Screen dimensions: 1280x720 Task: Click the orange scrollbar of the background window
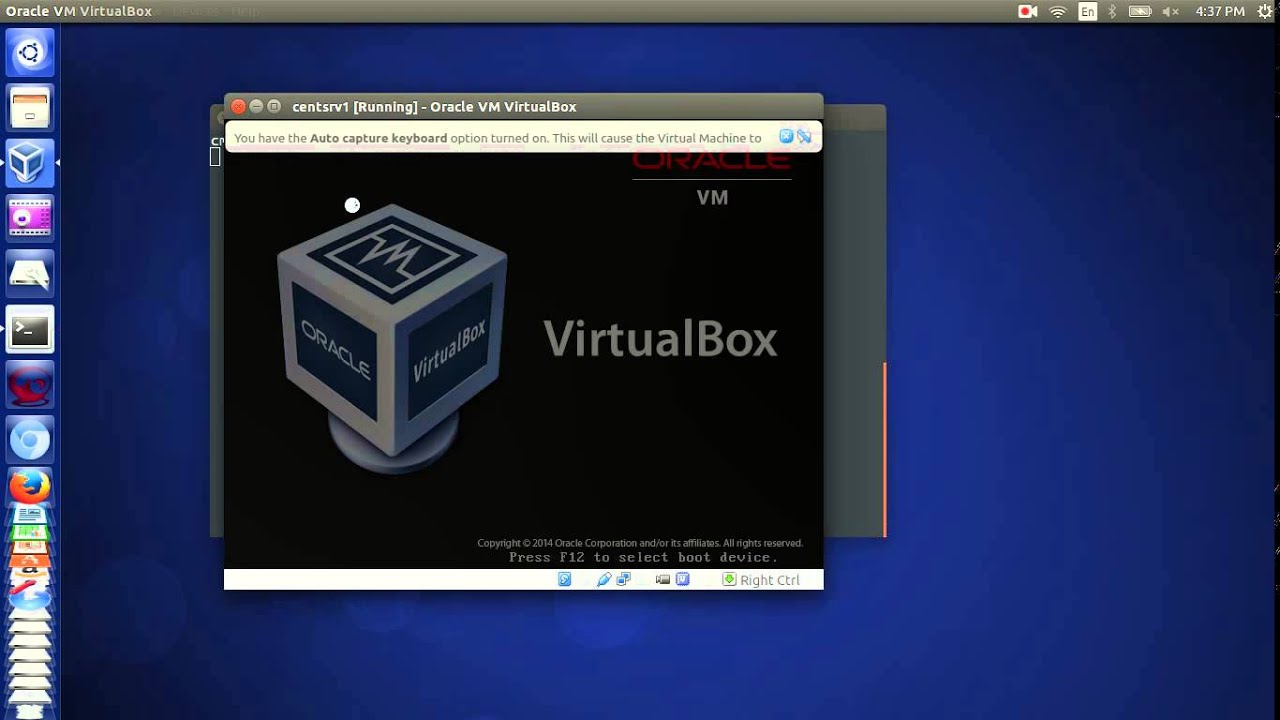pyautogui.click(x=885, y=449)
